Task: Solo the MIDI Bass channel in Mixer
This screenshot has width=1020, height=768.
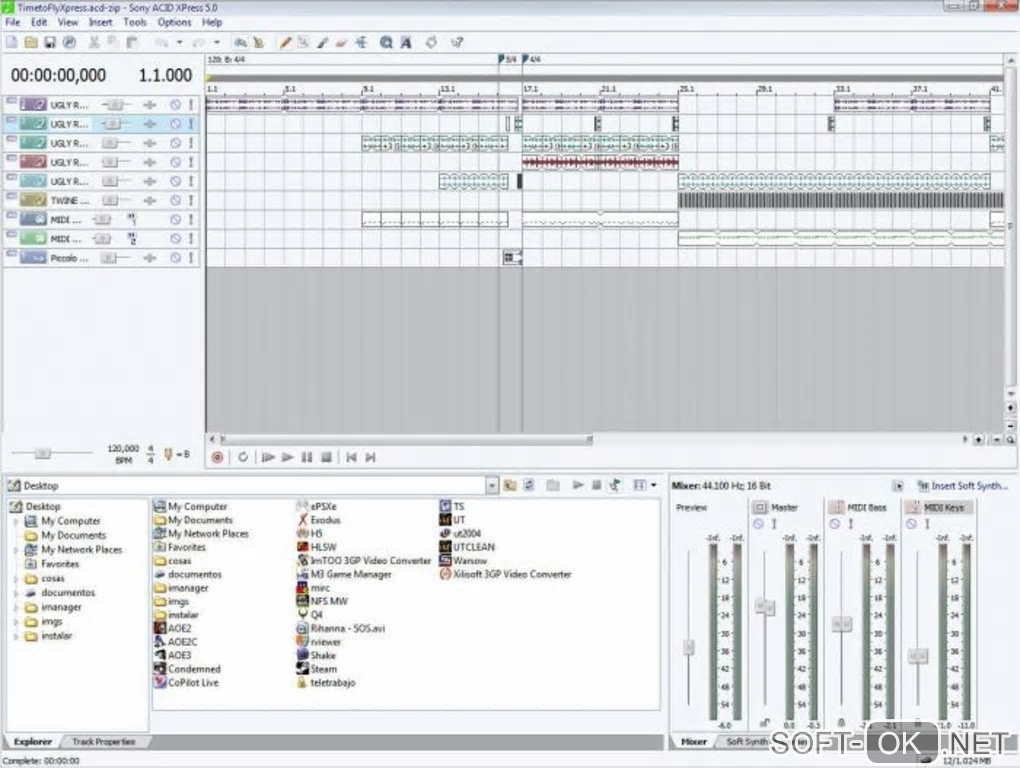Action: pos(850,524)
